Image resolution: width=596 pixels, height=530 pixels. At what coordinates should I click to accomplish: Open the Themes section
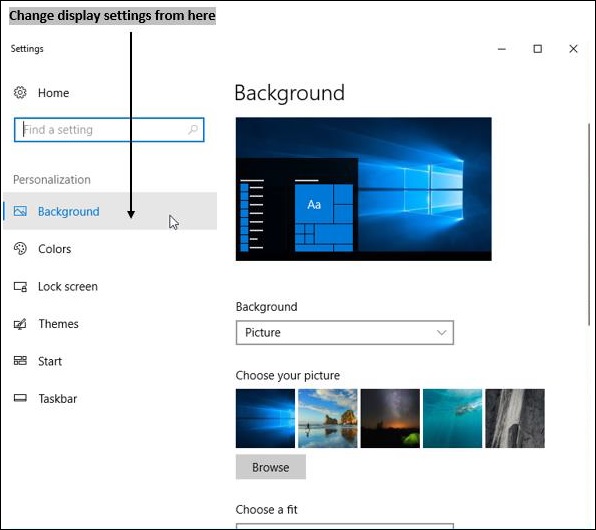pos(58,324)
